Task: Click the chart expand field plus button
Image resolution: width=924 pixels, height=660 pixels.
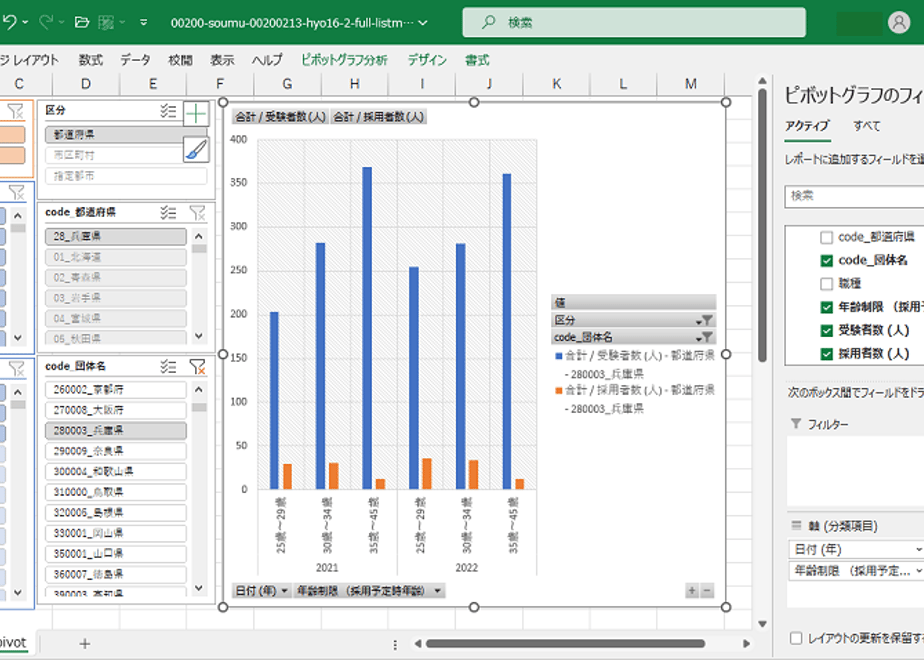Action: click(692, 590)
